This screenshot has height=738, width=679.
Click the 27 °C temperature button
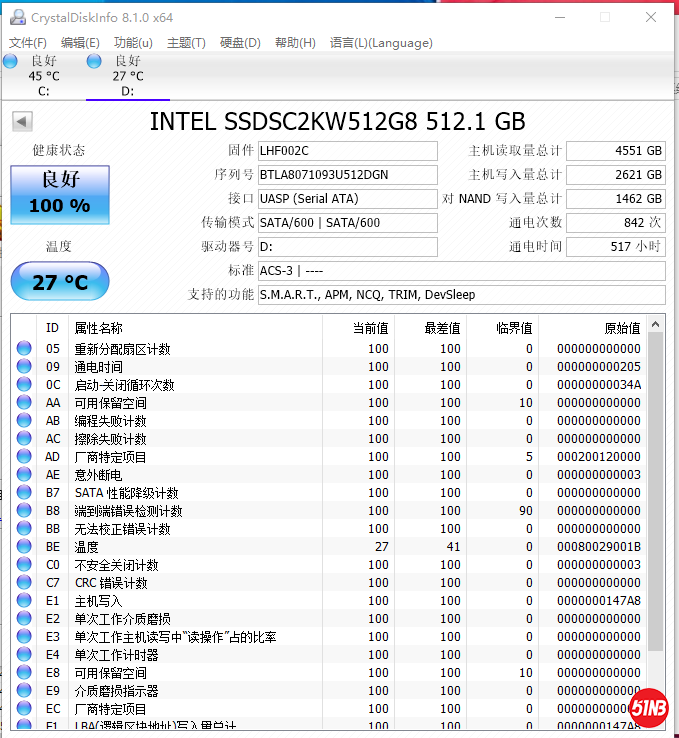pos(60,281)
